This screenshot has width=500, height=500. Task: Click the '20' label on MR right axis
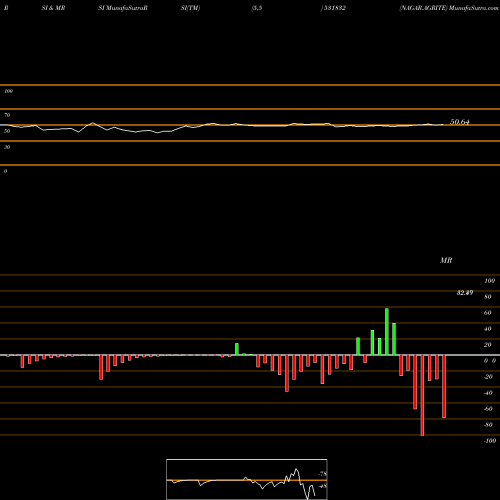click(x=488, y=345)
